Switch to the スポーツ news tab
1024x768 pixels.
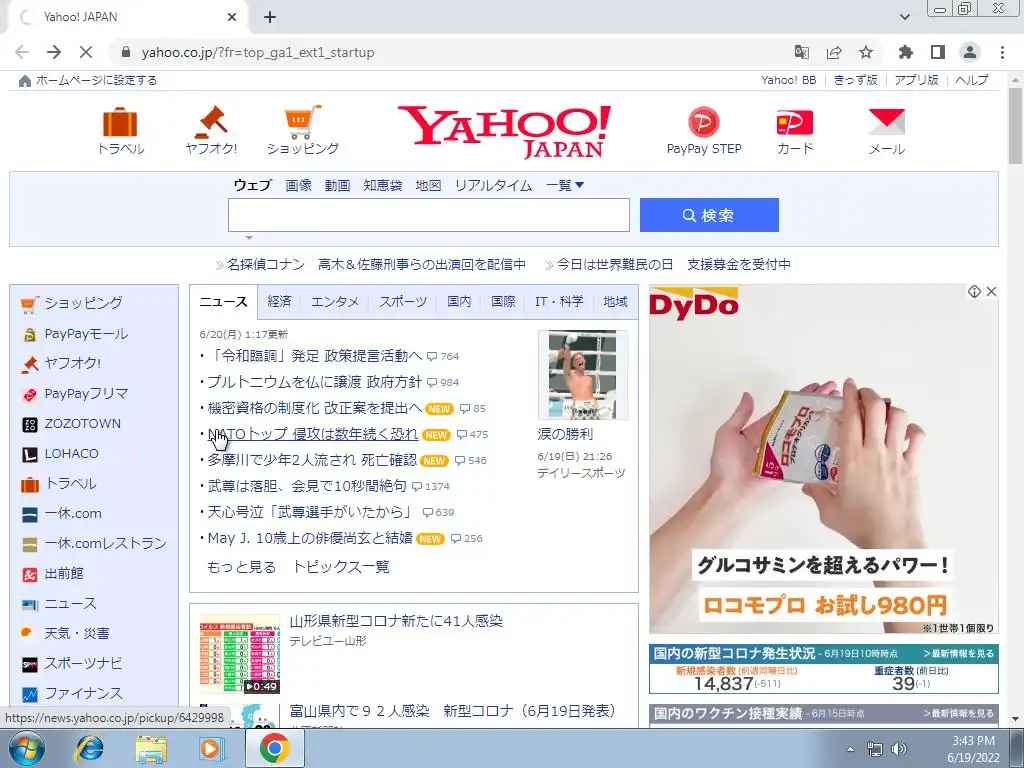click(403, 301)
